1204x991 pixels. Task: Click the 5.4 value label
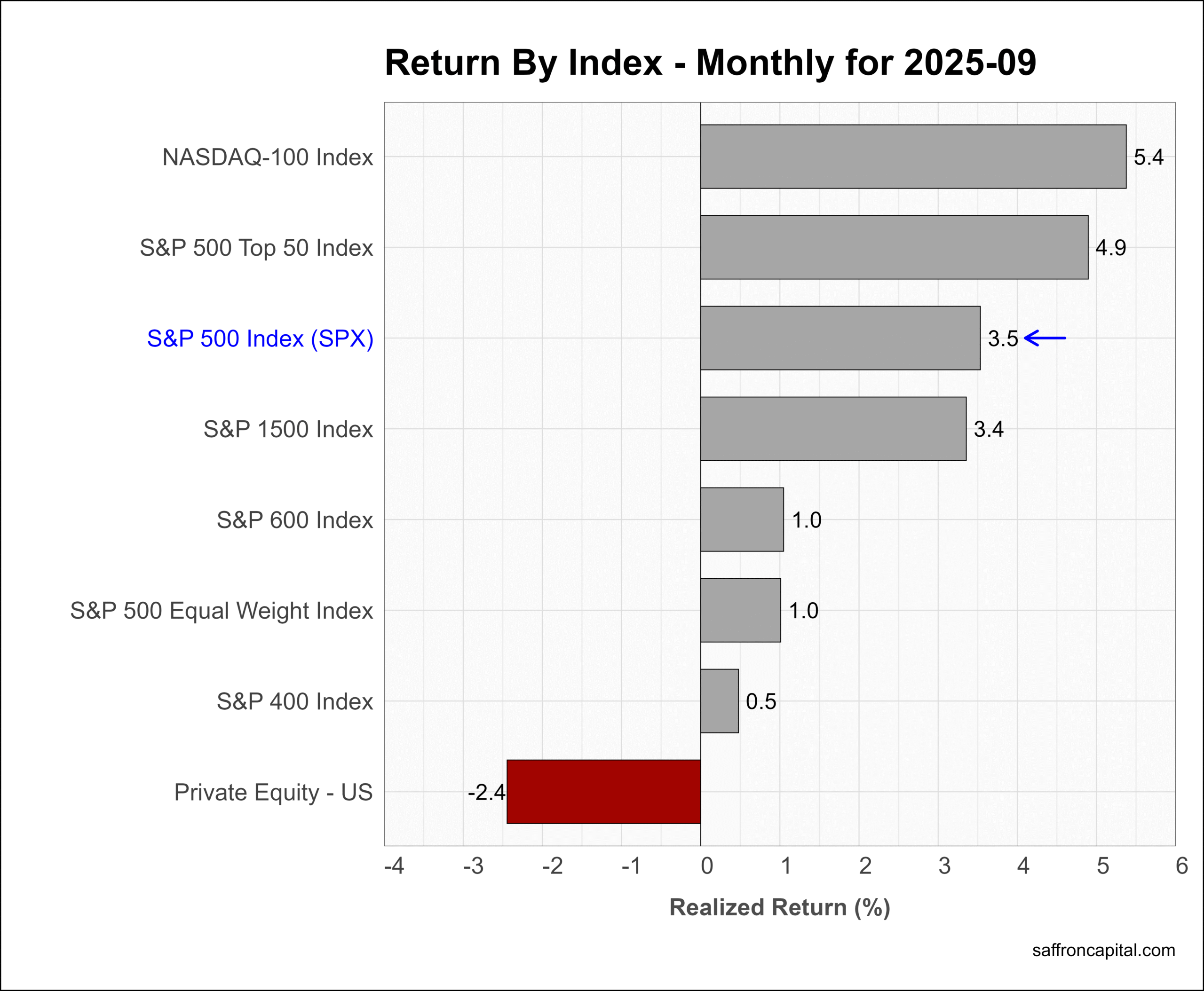click(1148, 157)
